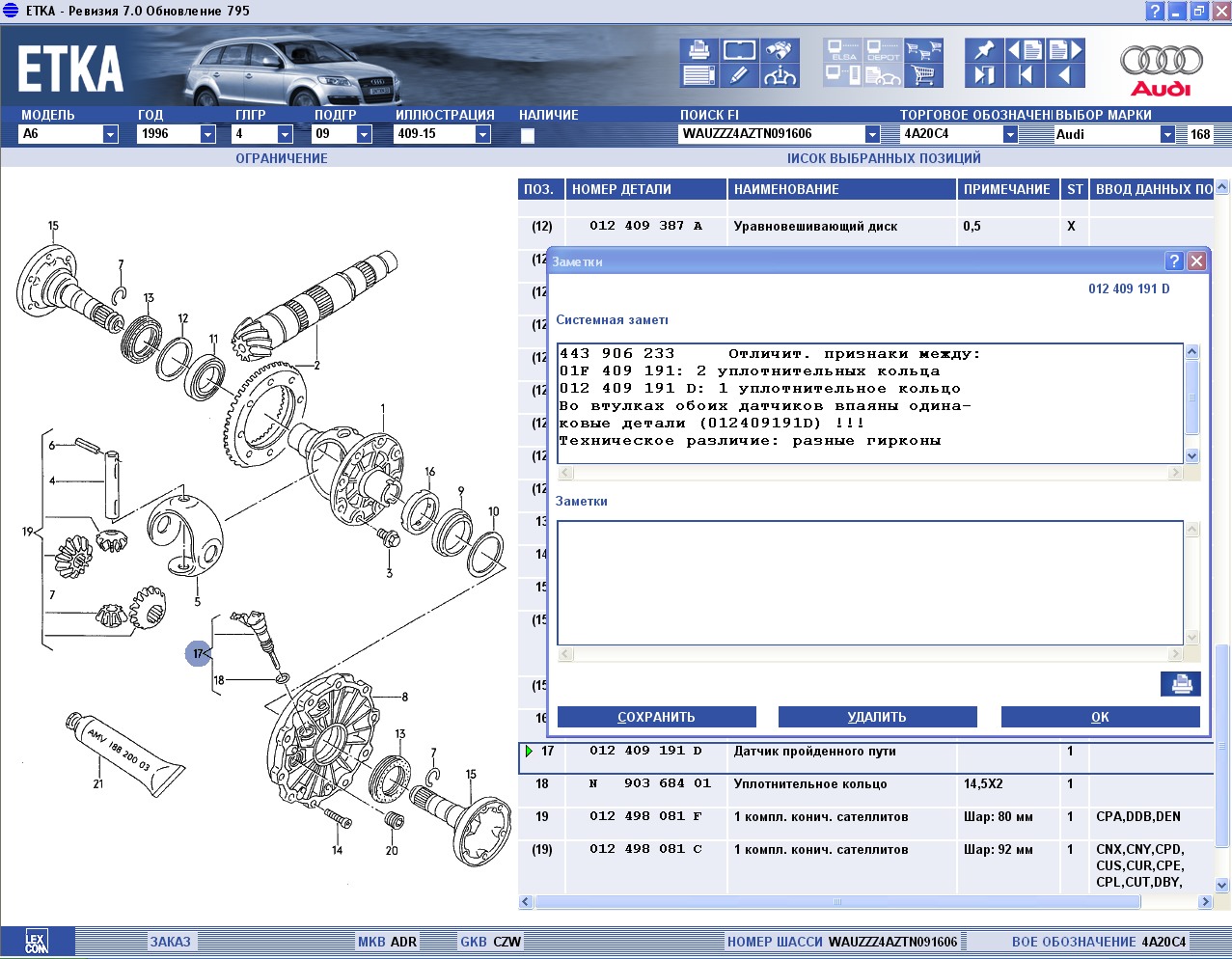
Task: Click the СОХРАНИТЬ button
Action: coord(656,717)
